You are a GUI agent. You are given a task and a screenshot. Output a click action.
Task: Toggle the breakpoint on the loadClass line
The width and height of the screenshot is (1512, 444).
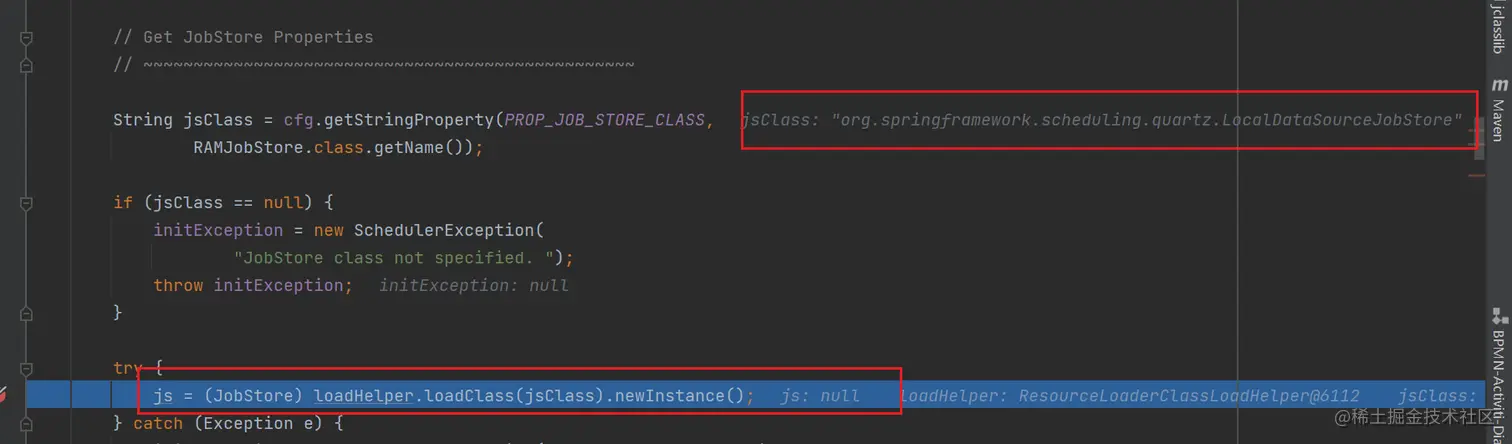pyautogui.click(x=3, y=395)
